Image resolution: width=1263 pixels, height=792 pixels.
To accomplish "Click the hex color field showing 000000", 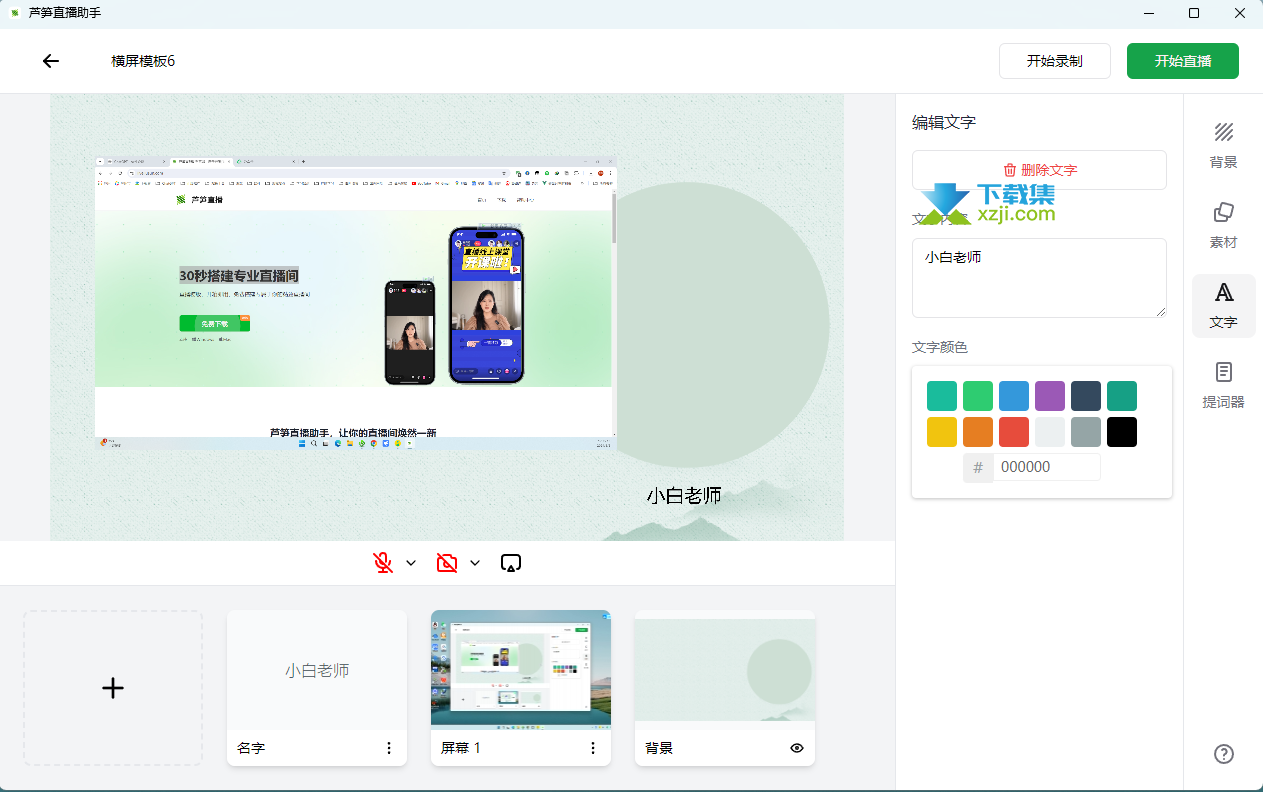I will (x=1046, y=467).
